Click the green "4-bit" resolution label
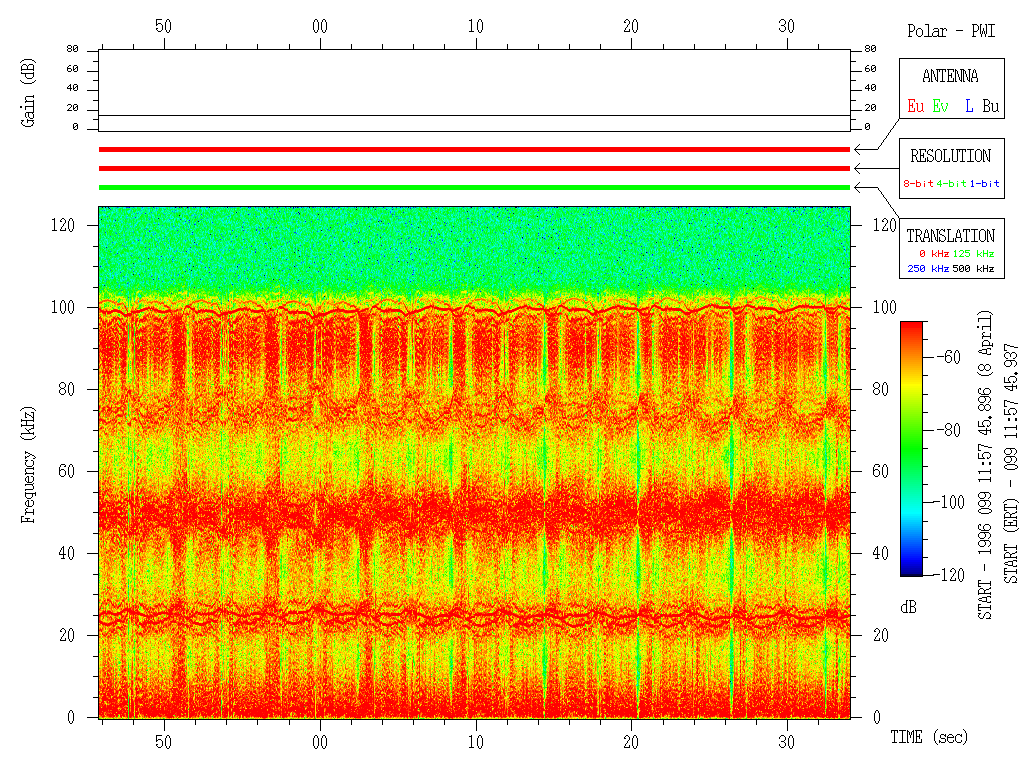Viewport: 1024px width, 768px height. (952, 184)
